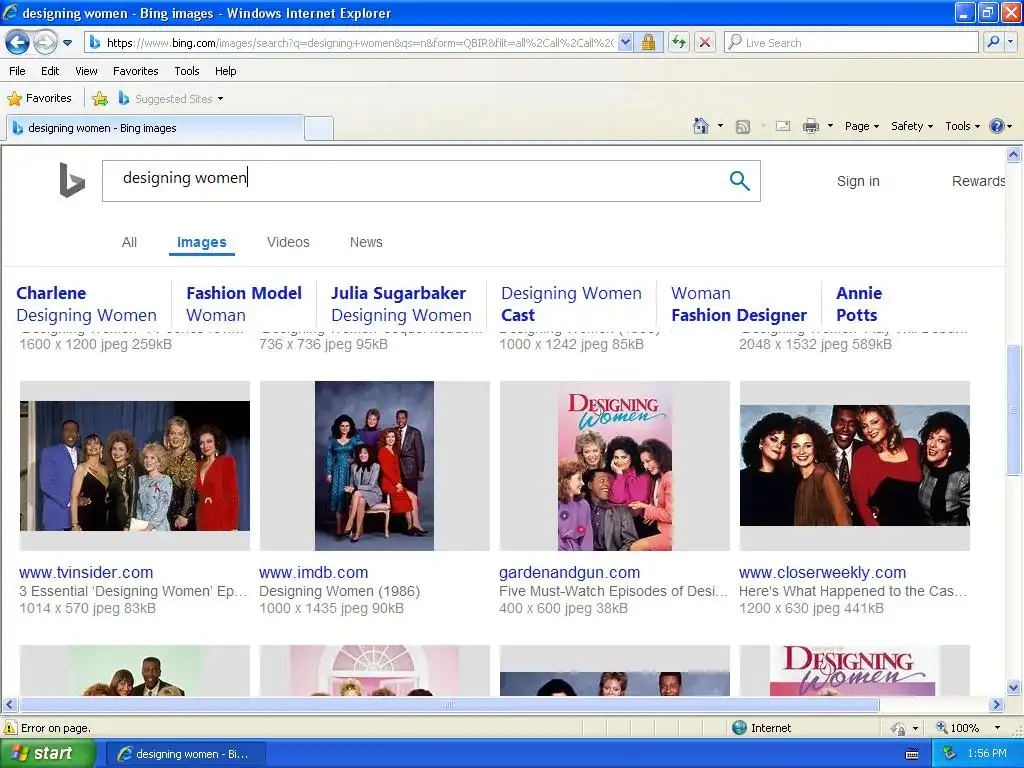1024x768 pixels.
Task: Click the Stop loading X icon
Action: pos(705,42)
